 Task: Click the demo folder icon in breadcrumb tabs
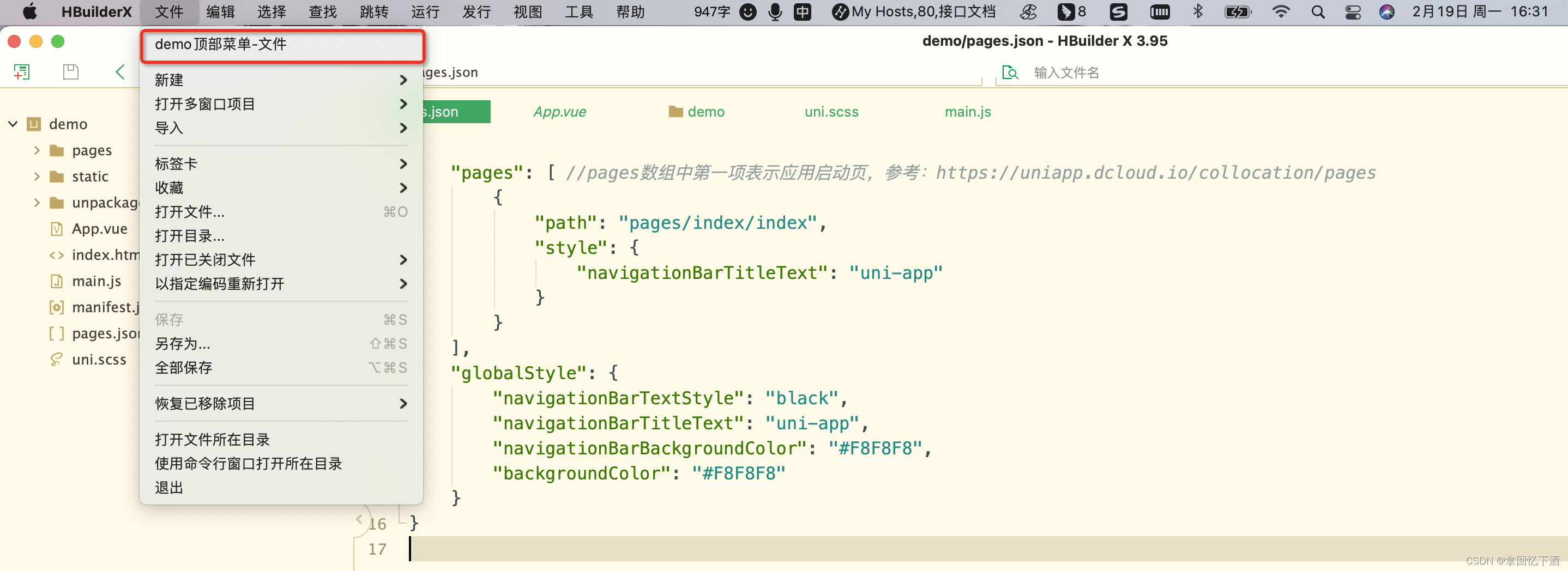pyautogui.click(x=675, y=112)
